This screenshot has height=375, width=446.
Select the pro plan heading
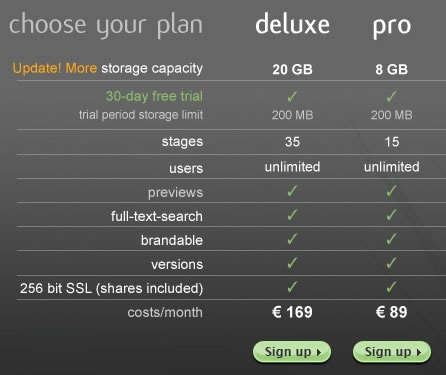(392, 27)
